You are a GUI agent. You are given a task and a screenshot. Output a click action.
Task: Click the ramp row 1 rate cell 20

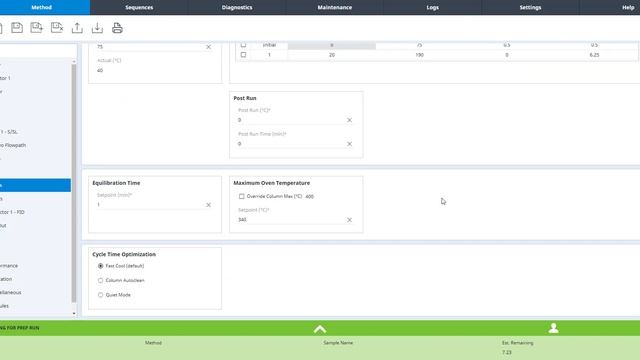click(x=332, y=55)
